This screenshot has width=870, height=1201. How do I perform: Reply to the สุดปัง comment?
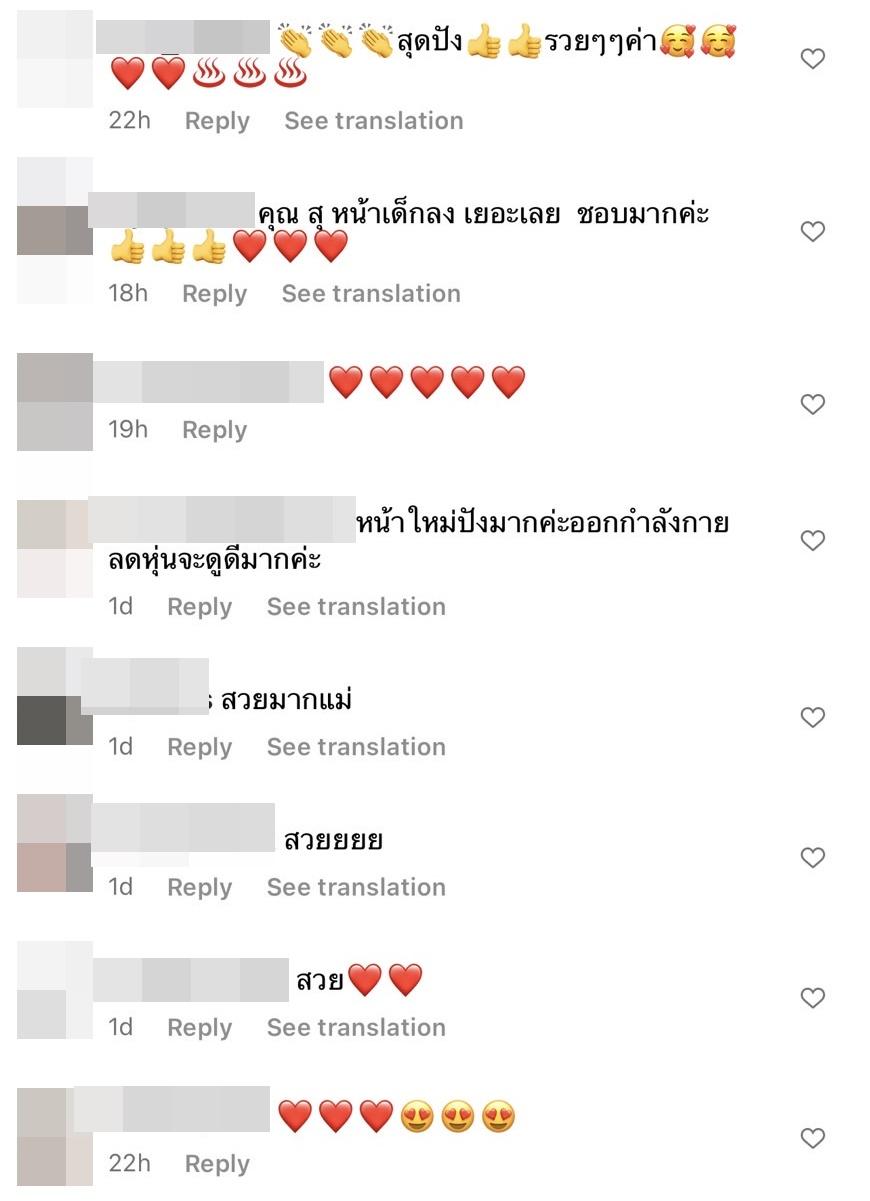coord(217,121)
